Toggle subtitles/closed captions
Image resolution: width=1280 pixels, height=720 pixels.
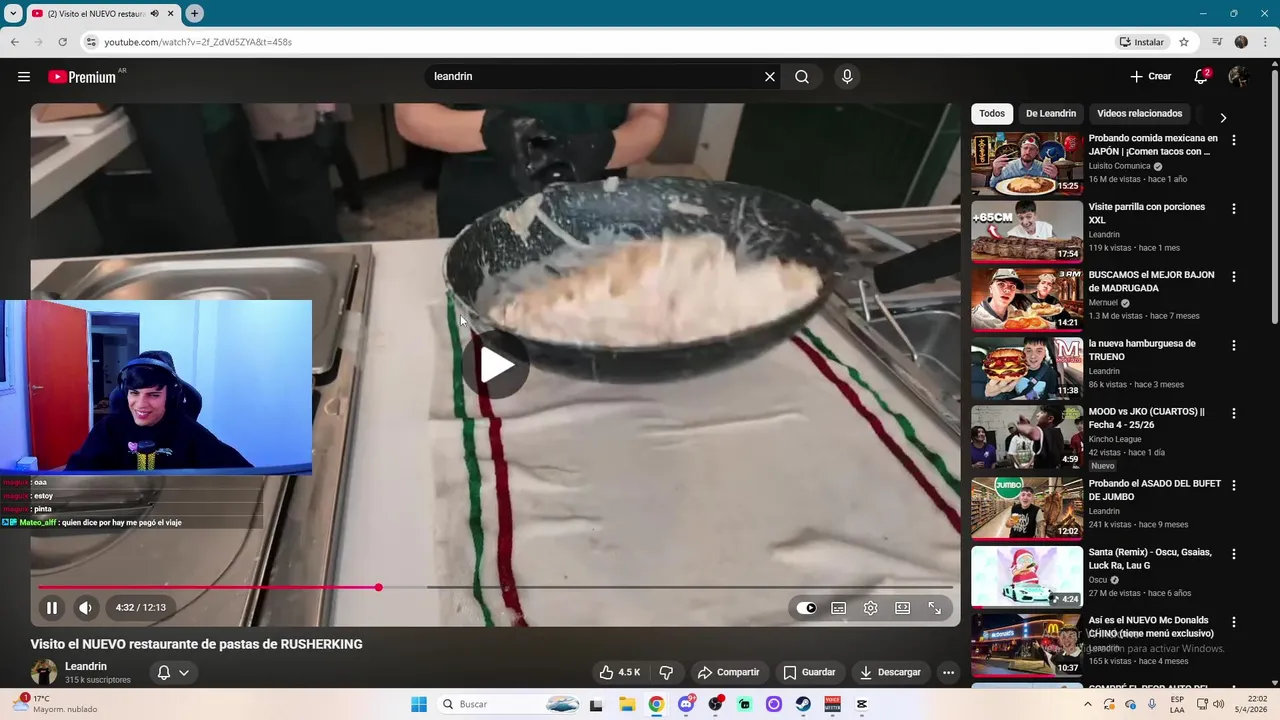click(839, 608)
